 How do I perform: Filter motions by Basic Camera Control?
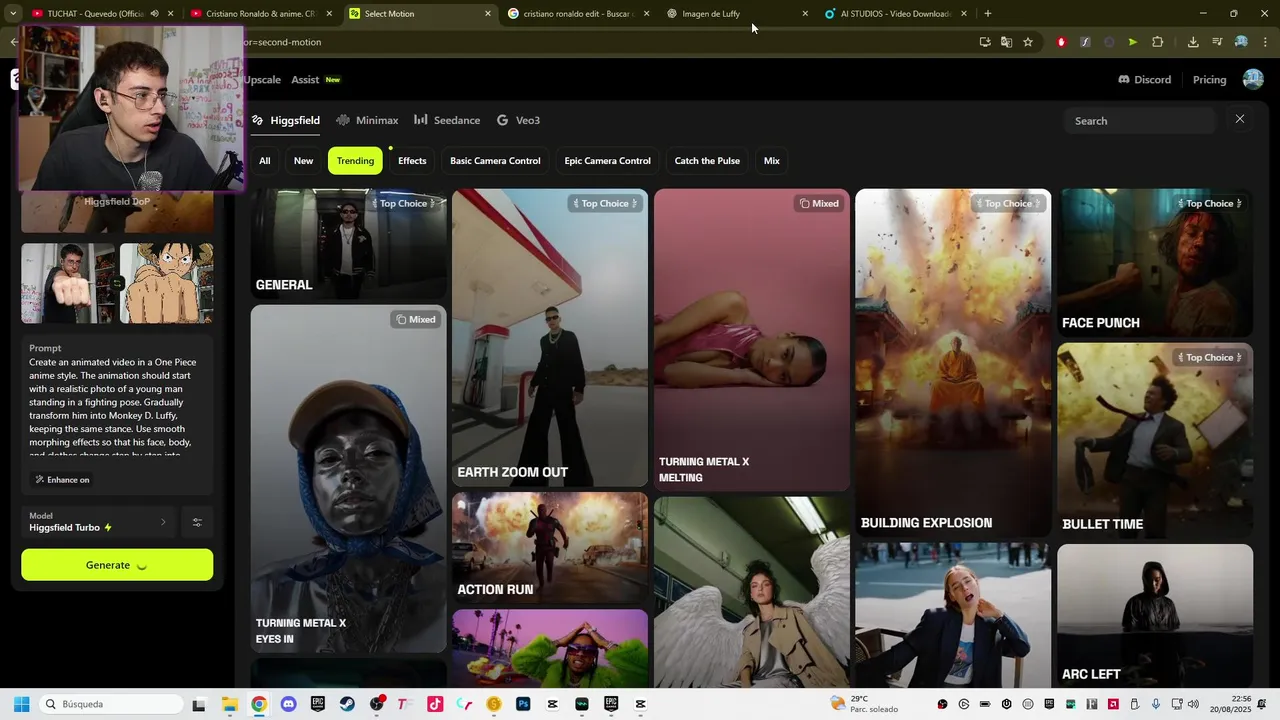[495, 161]
